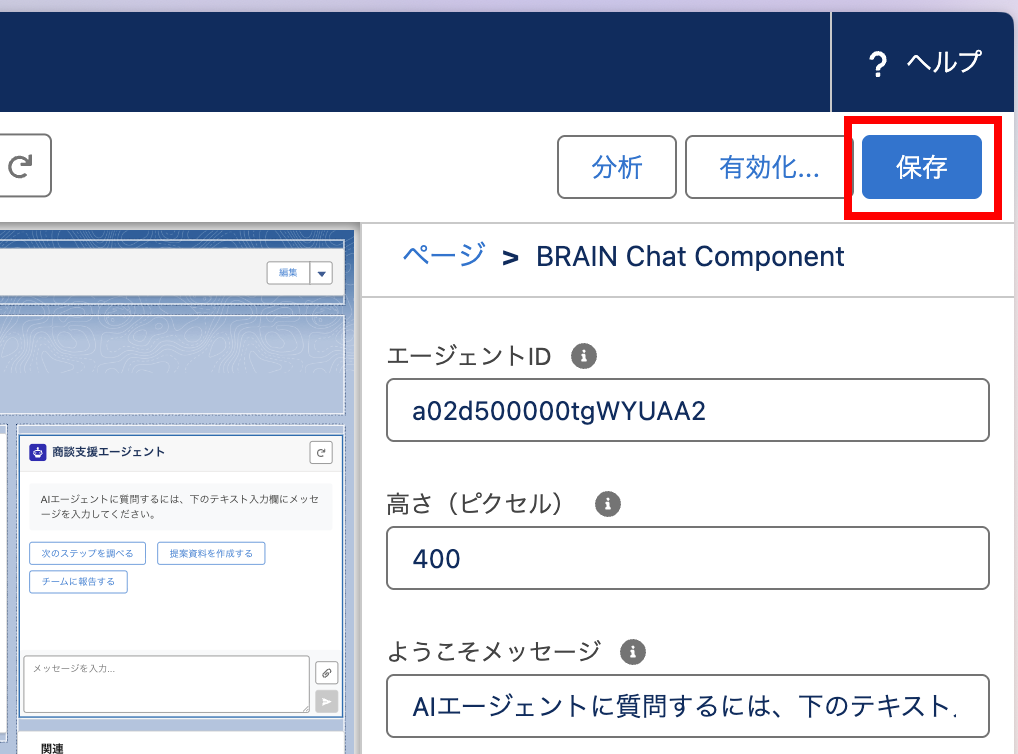This screenshot has width=1018, height=754.
Task: Click the 商談支援エージェント robot icon
Action: (x=38, y=453)
